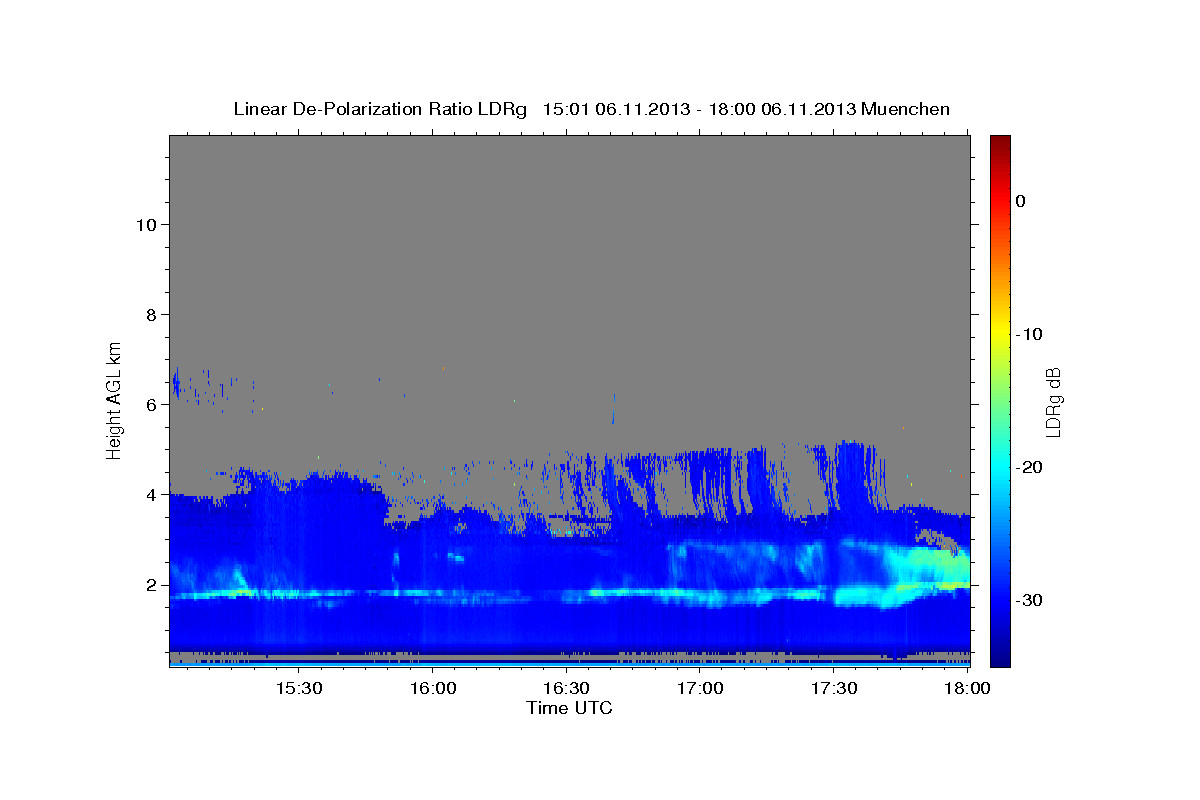The height and width of the screenshot is (800, 1200).
Task: Click the height tick label 6
Action: pyautogui.click(x=150, y=404)
